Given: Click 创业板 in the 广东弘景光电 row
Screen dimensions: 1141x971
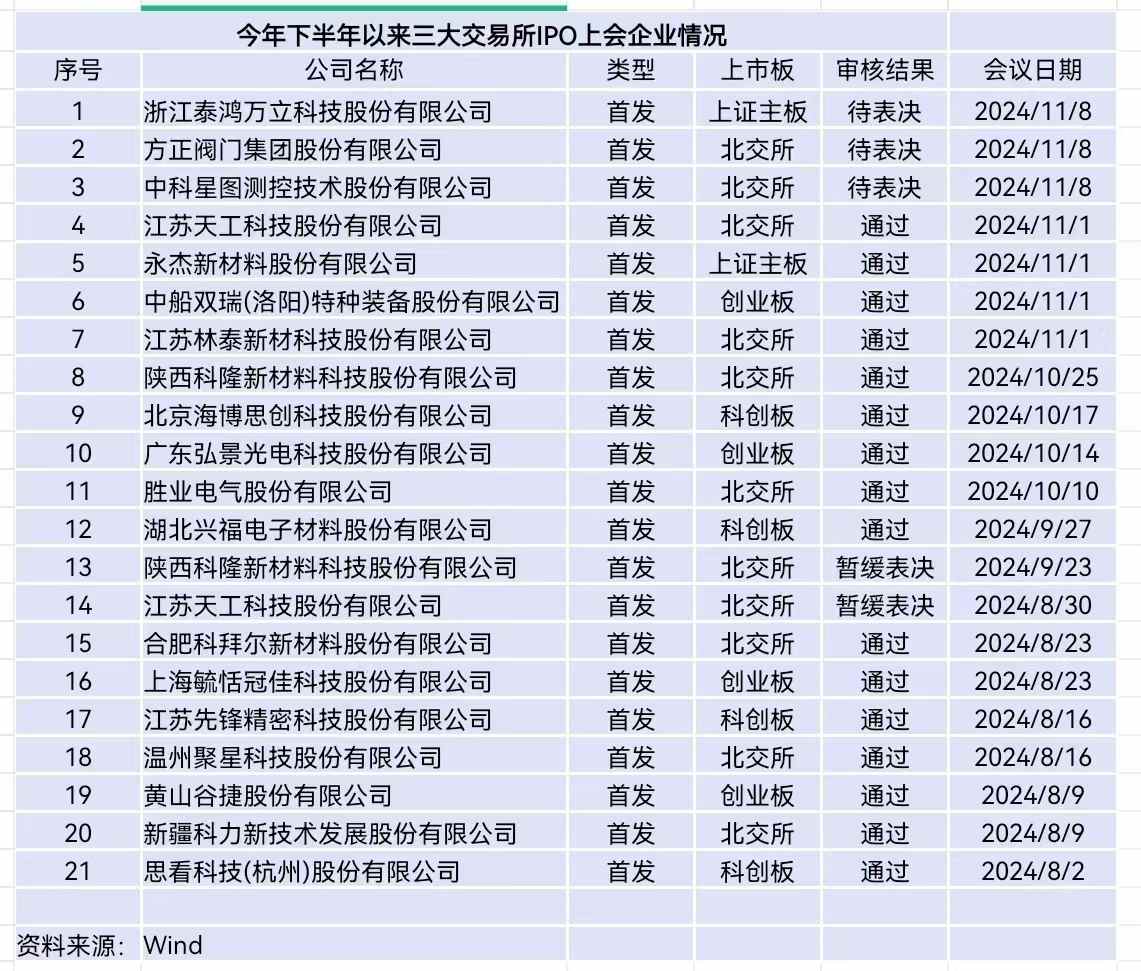Looking at the screenshot, I should 758,453.
